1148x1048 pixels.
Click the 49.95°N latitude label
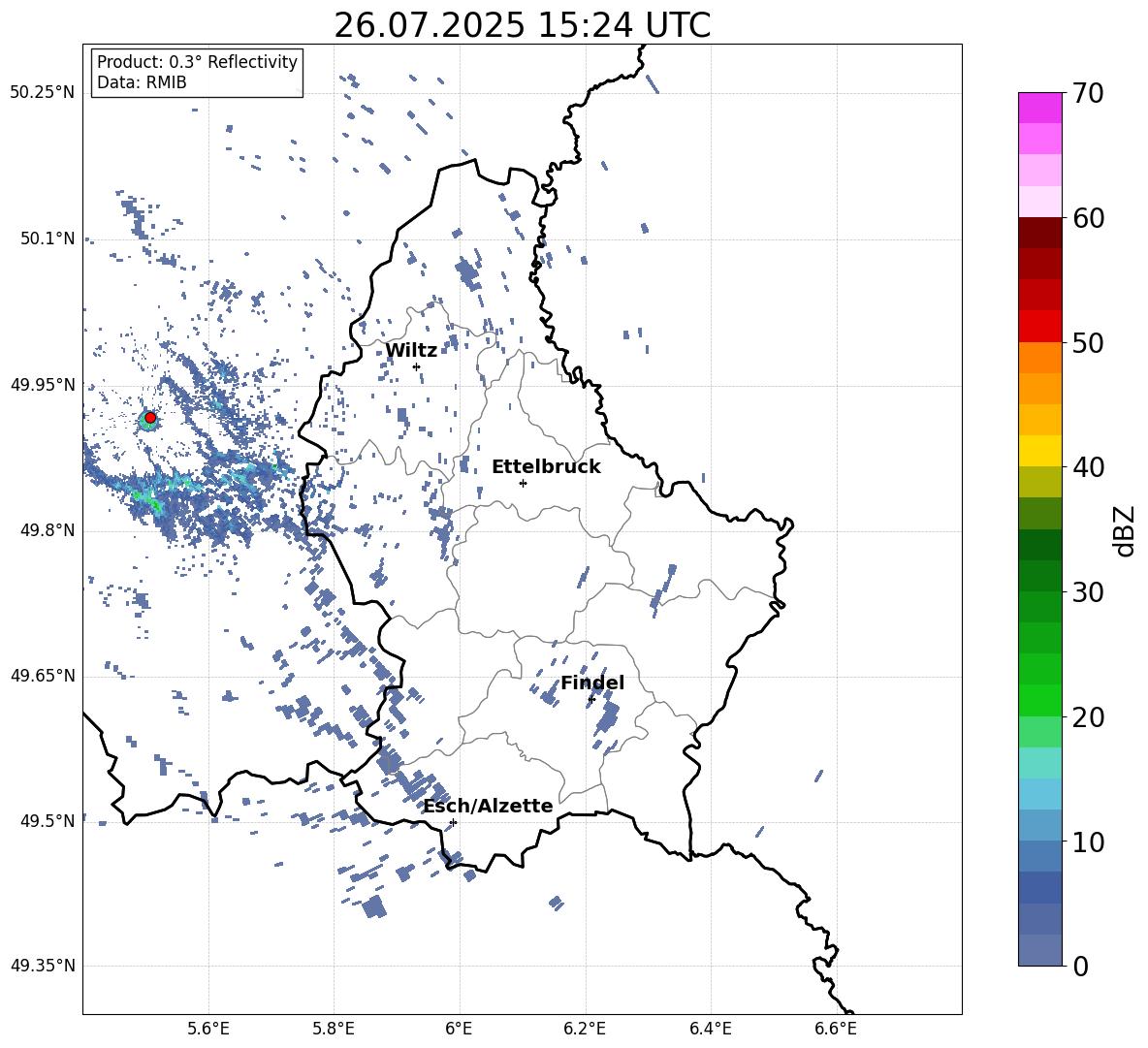43,385
